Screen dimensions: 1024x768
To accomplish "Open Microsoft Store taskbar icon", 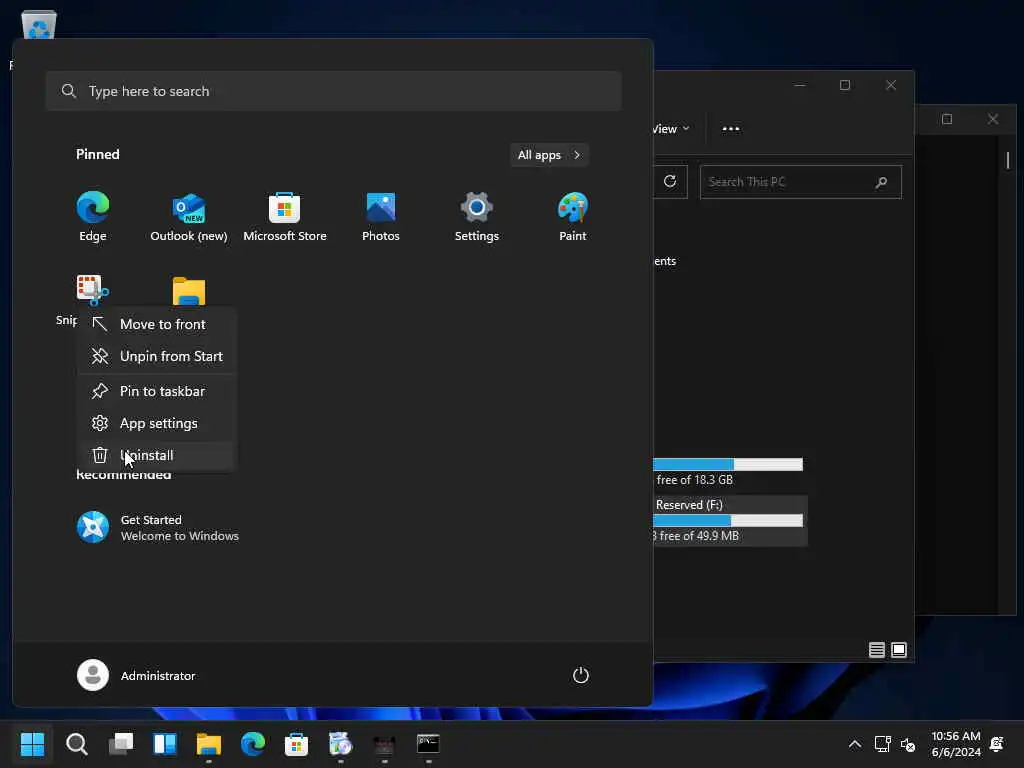I will 296,744.
